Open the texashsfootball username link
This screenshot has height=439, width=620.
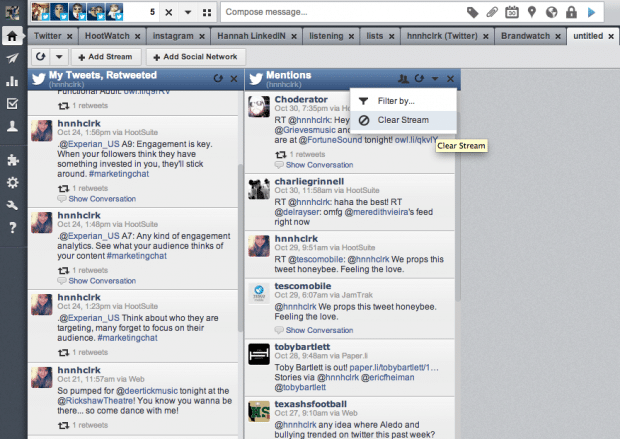(x=310, y=404)
